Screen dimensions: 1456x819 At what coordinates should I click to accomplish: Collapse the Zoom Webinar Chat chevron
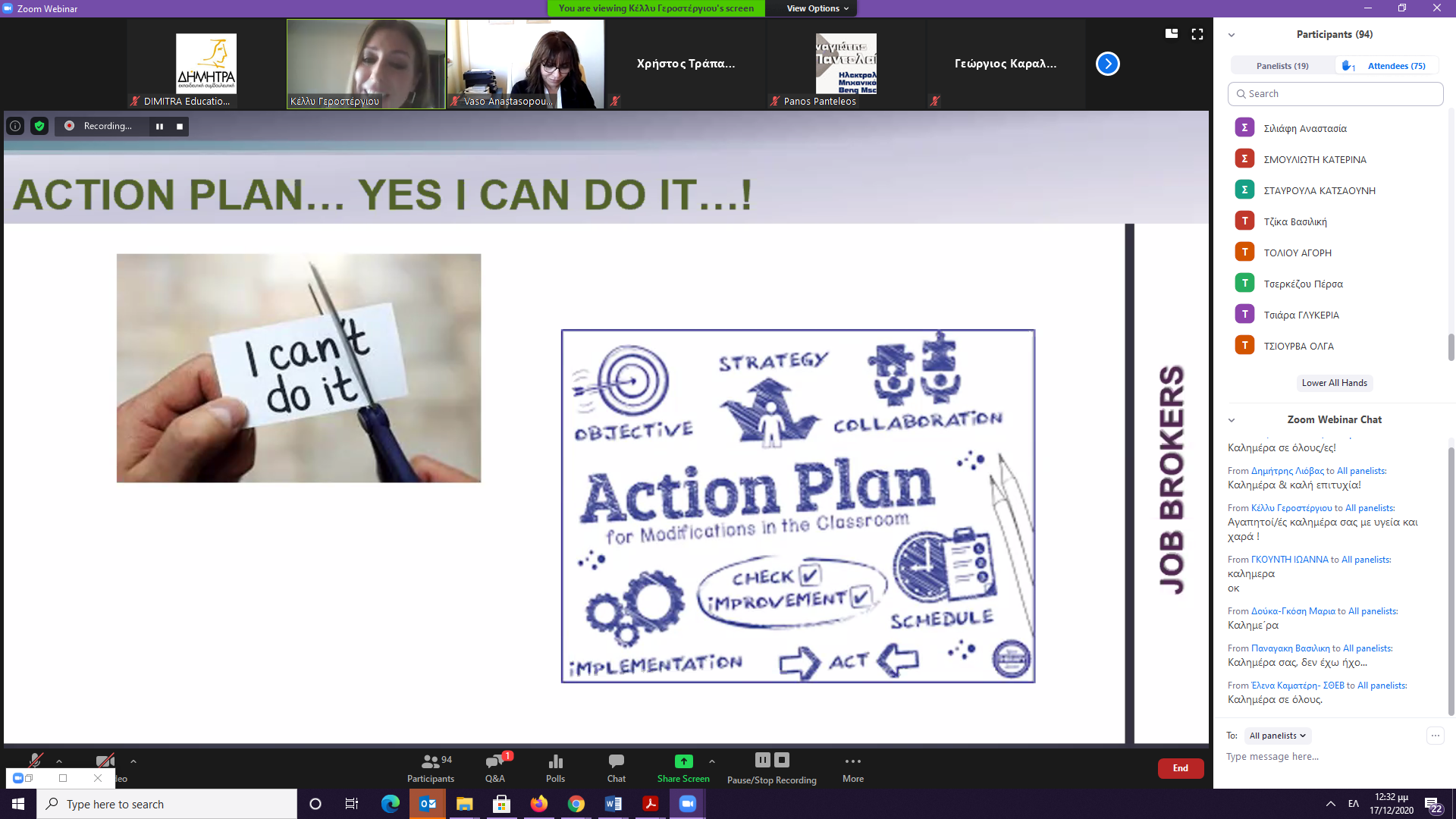1232,420
